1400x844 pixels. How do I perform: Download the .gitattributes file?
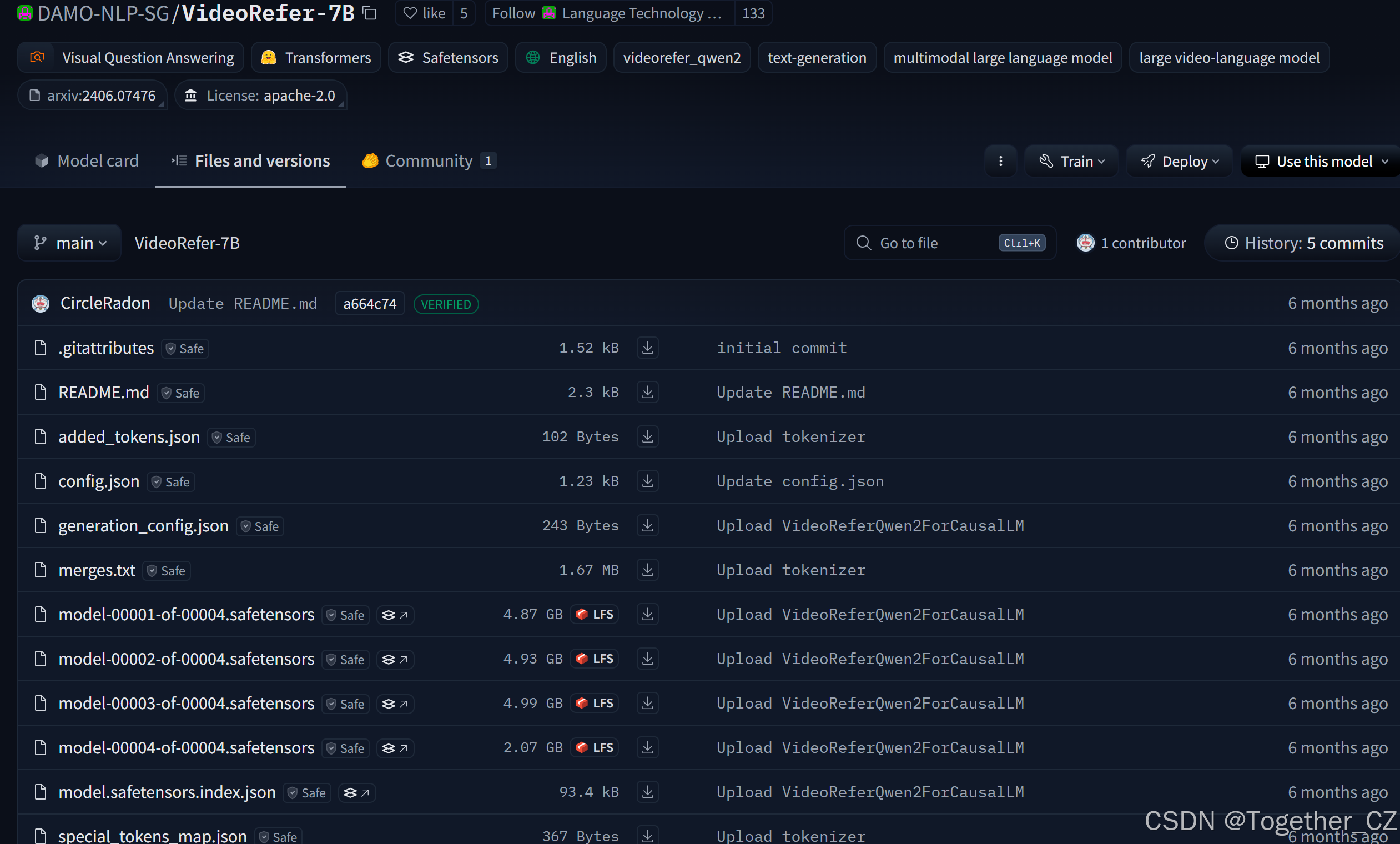pyautogui.click(x=647, y=348)
